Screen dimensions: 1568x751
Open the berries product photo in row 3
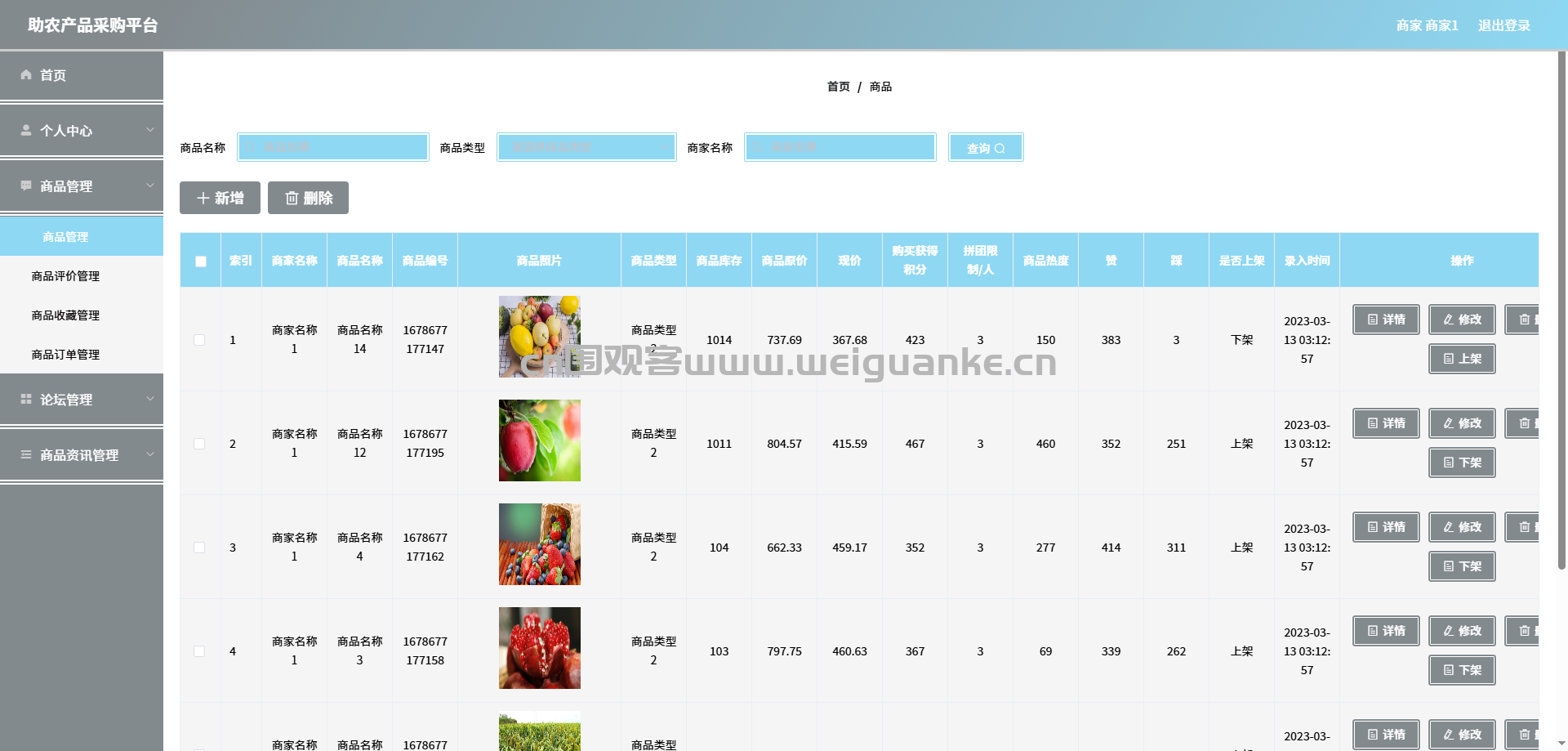tap(540, 544)
